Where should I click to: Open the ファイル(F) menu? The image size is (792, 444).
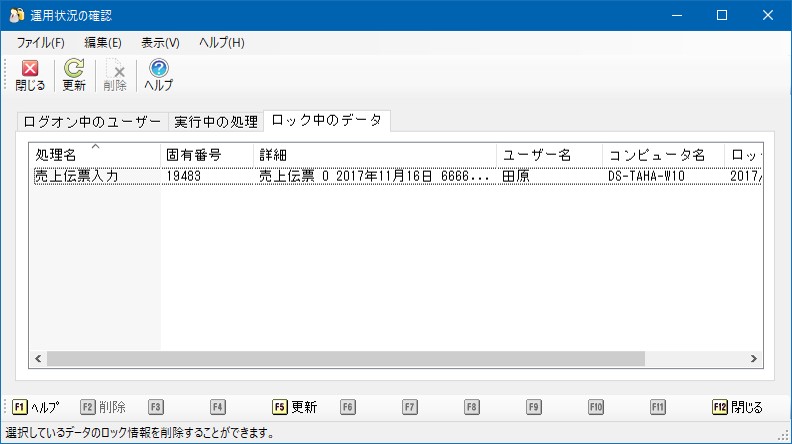click(x=40, y=43)
